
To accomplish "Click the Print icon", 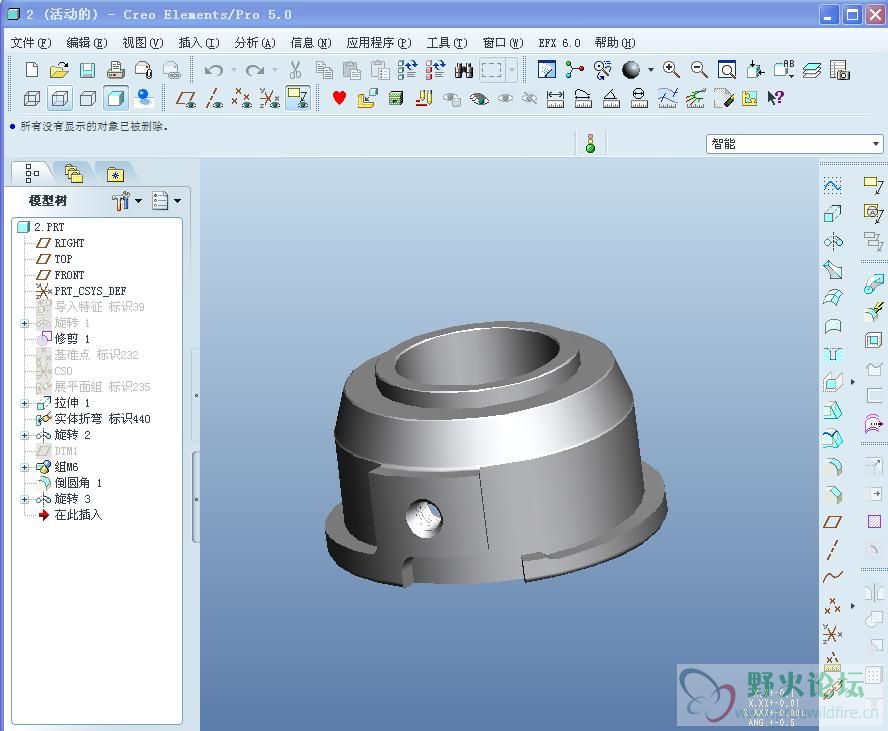I will click(x=116, y=70).
